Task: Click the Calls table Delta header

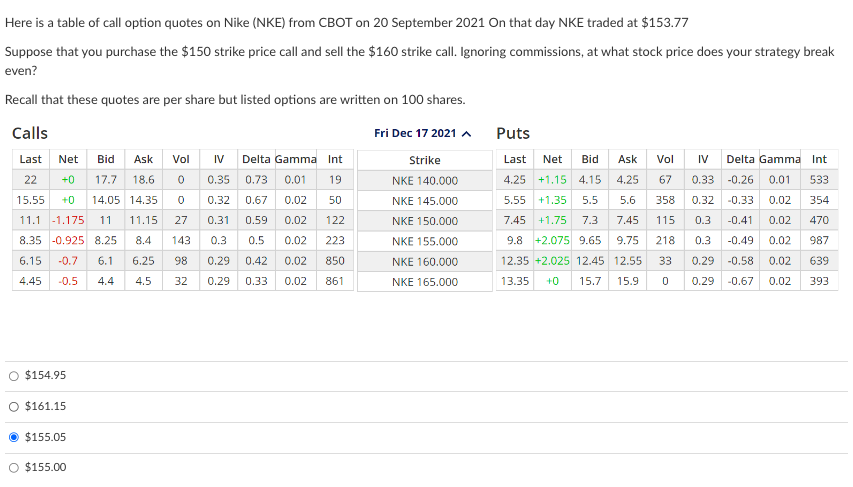Action: click(256, 159)
